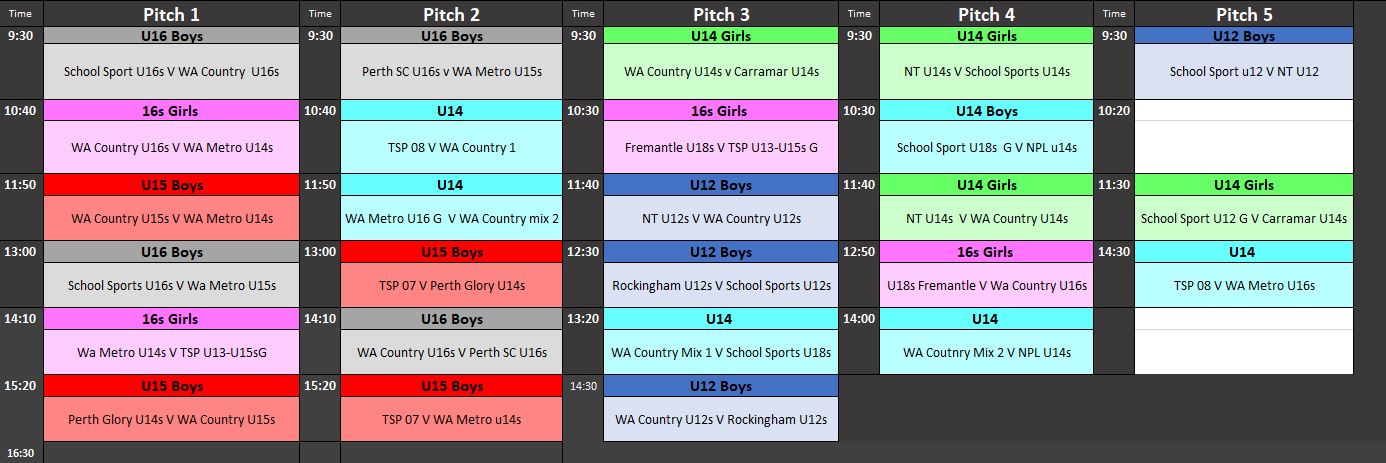
Task: Select red U15 Boys header at 11:50 Pitch 1
Action: click(171, 185)
